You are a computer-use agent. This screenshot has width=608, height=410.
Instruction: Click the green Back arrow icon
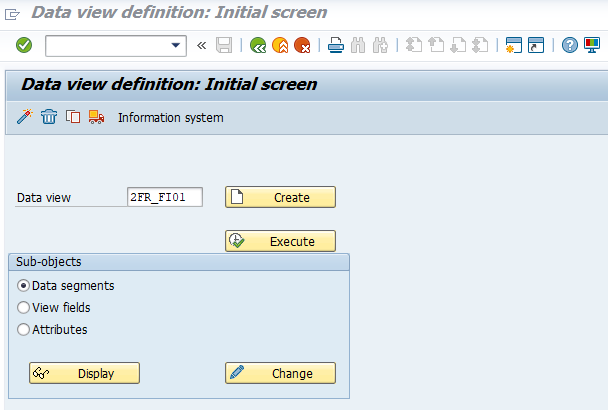click(258, 45)
